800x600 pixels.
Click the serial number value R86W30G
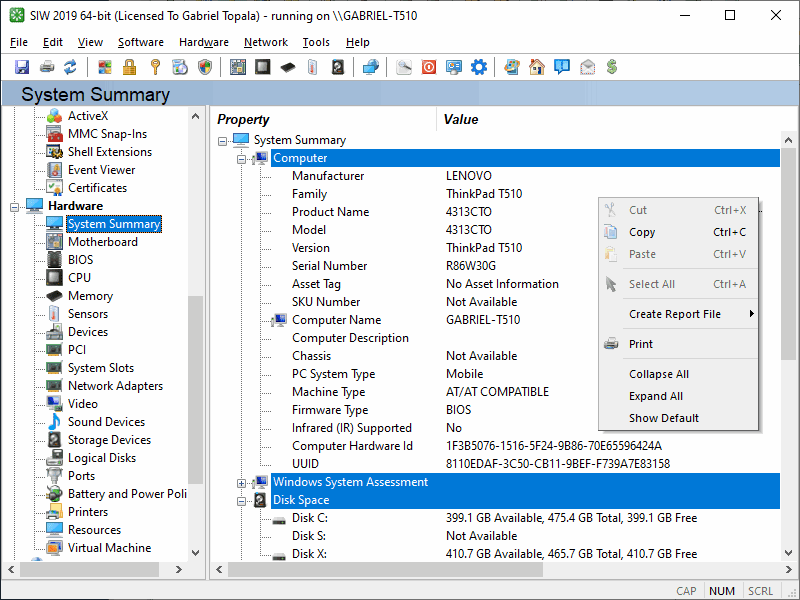point(470,266)
